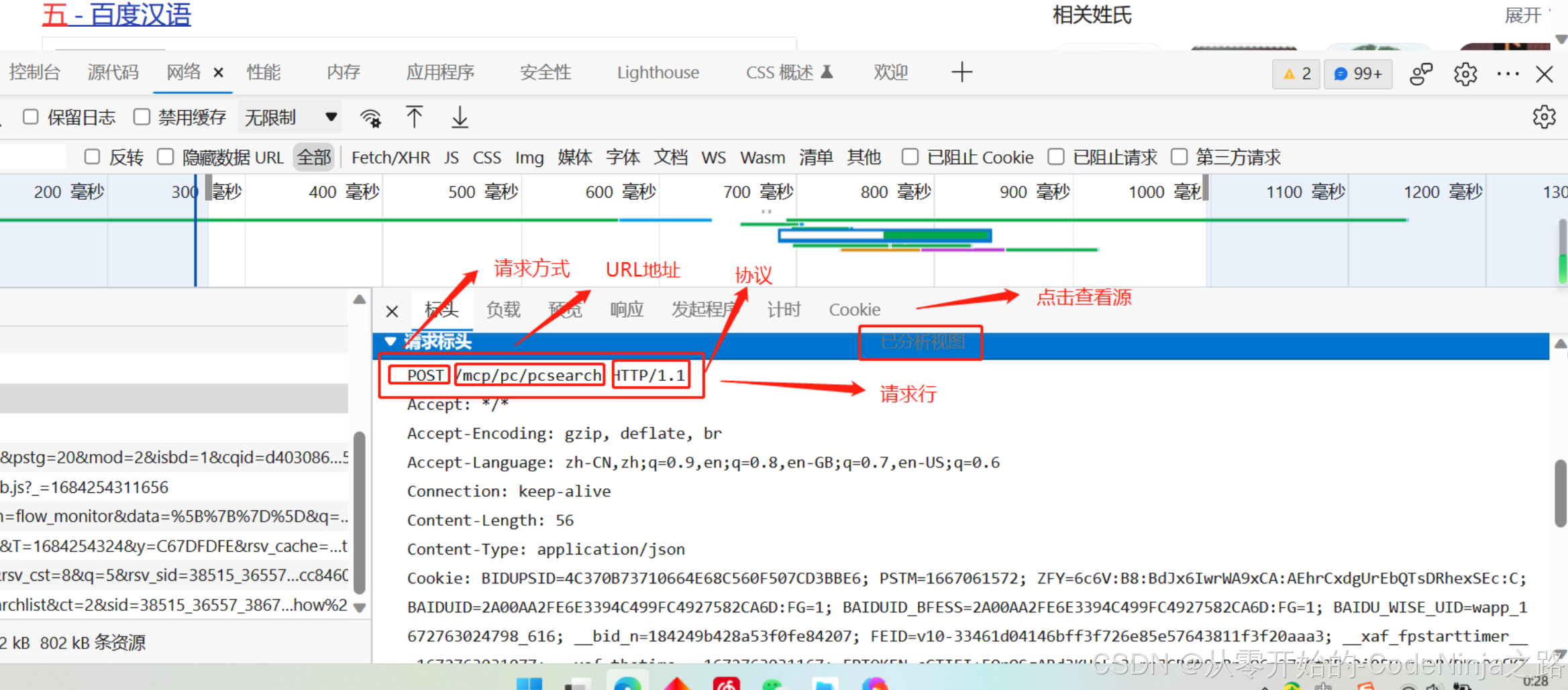
Task: Show the 99+ messages badge
Action: pyautogui.click(x=1358, y=74)
